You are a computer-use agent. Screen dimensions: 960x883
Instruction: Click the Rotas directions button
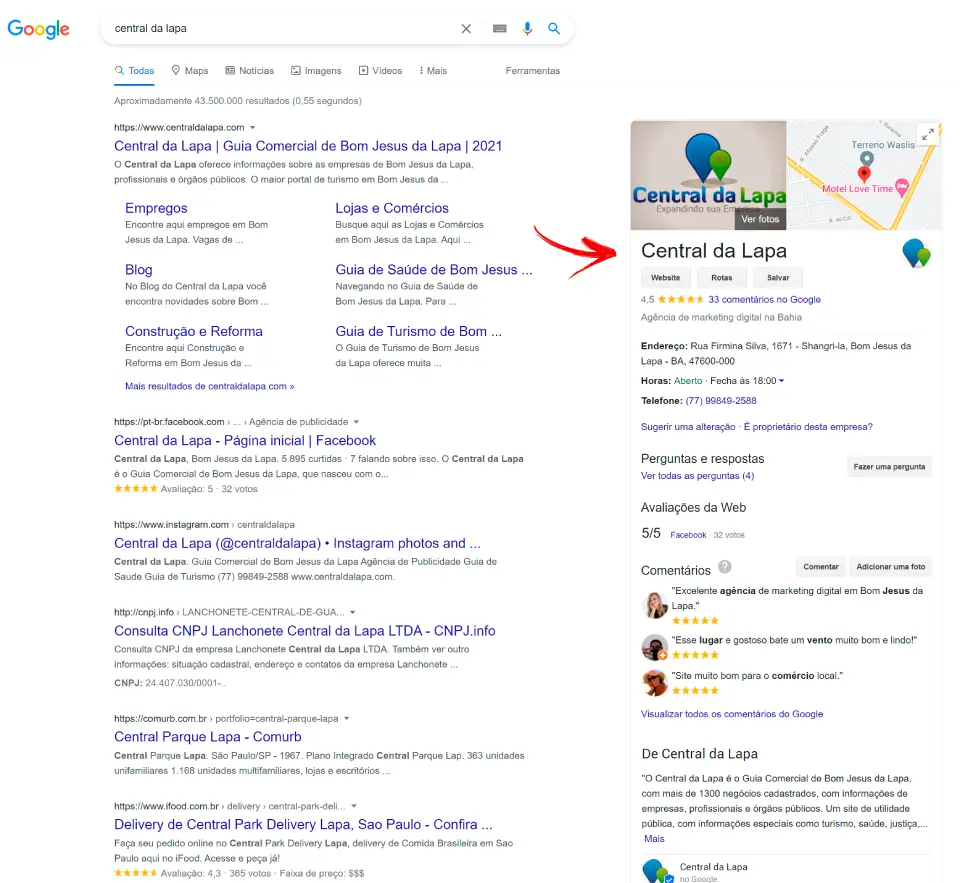click(722, 278)
